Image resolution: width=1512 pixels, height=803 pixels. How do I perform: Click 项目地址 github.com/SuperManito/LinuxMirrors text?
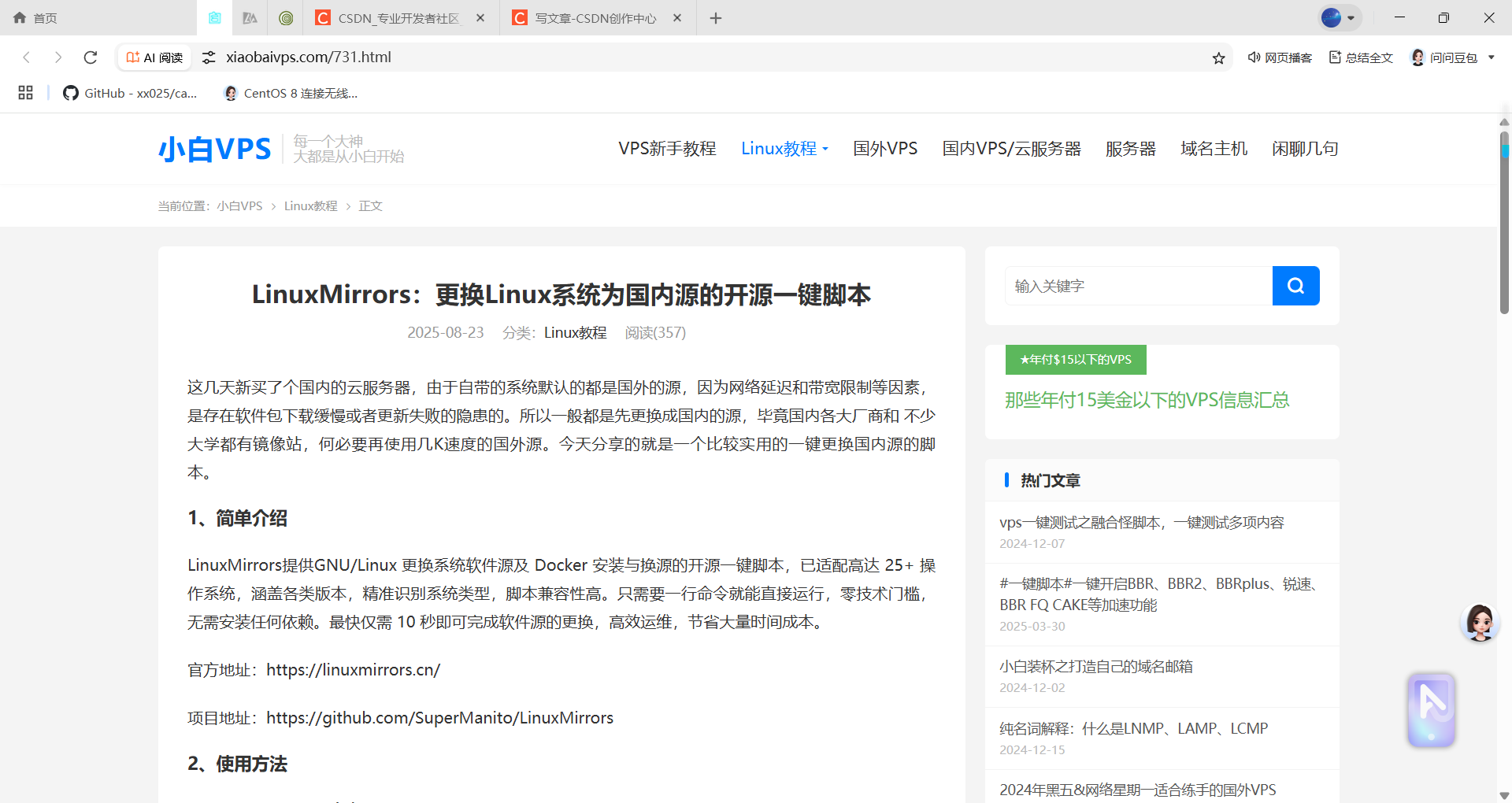[400, 718]
